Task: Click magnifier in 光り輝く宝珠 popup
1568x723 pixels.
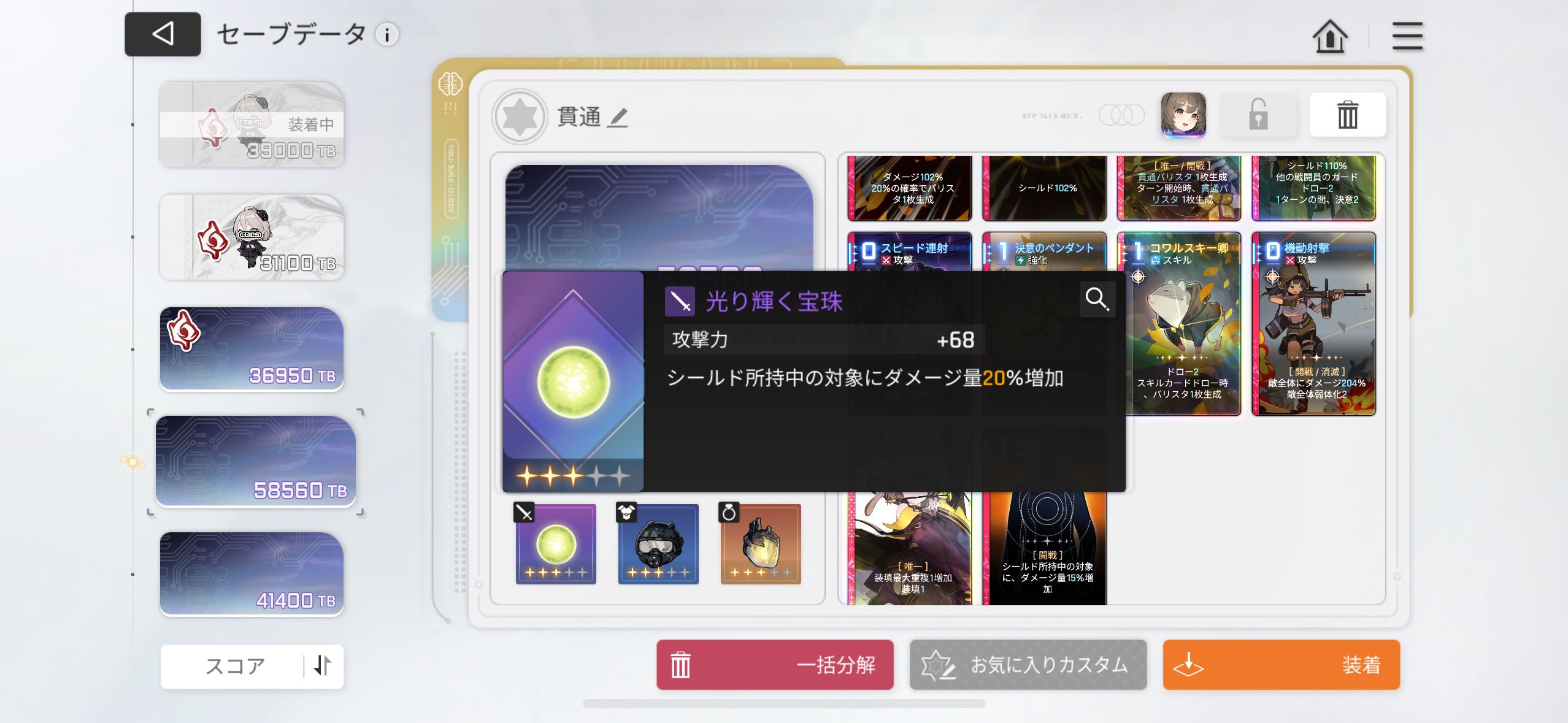Action: (1097, 299)
